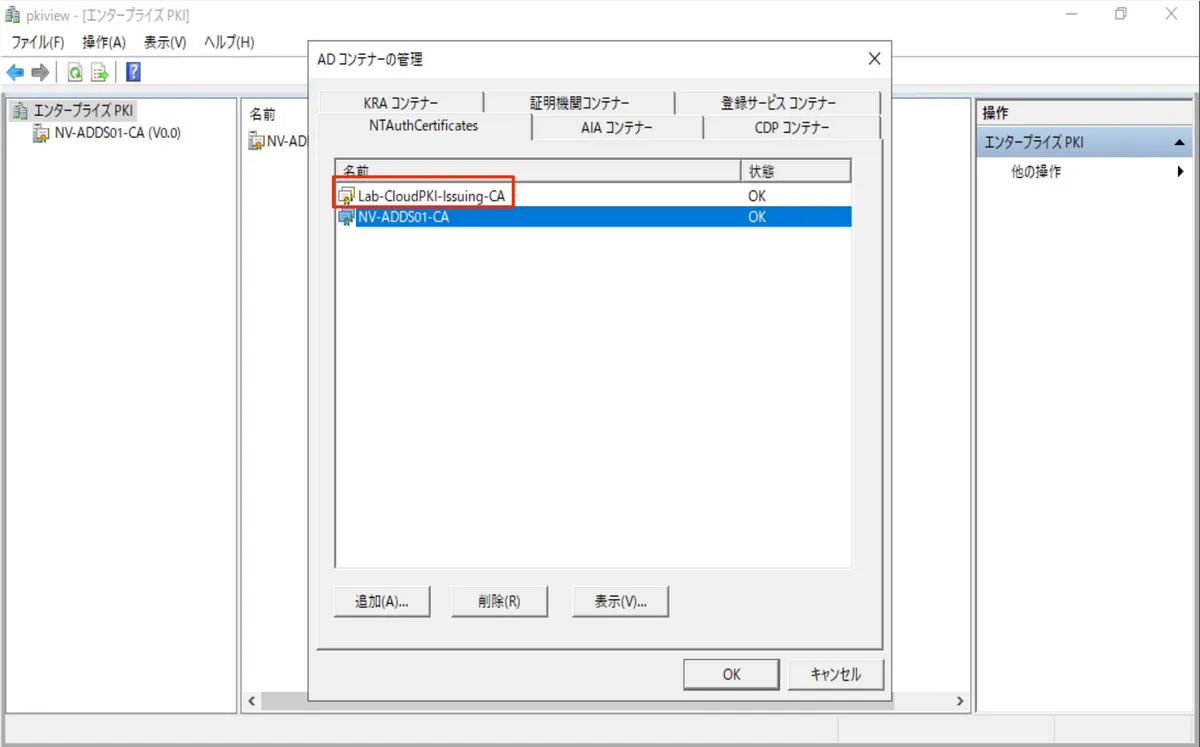Click the 追加(A)... button

pos(381,601)
